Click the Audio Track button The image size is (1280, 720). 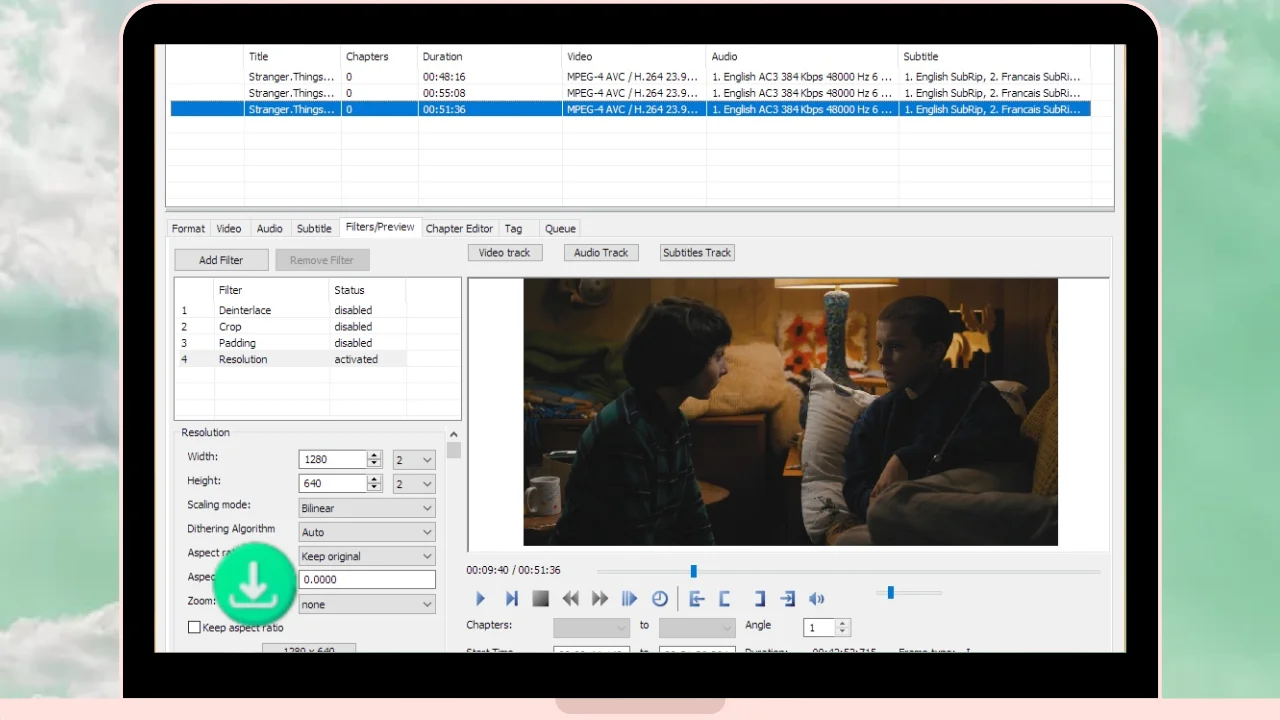click(x=601, y=253)
